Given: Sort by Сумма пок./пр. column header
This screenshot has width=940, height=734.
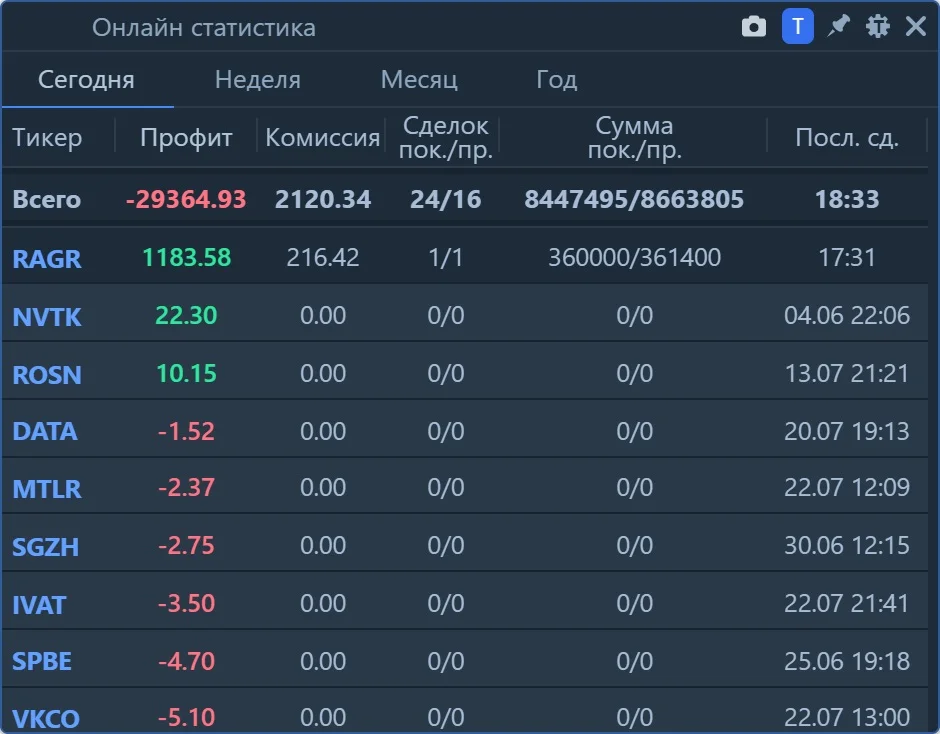Looking at the screenshot, I should (634, 138).
